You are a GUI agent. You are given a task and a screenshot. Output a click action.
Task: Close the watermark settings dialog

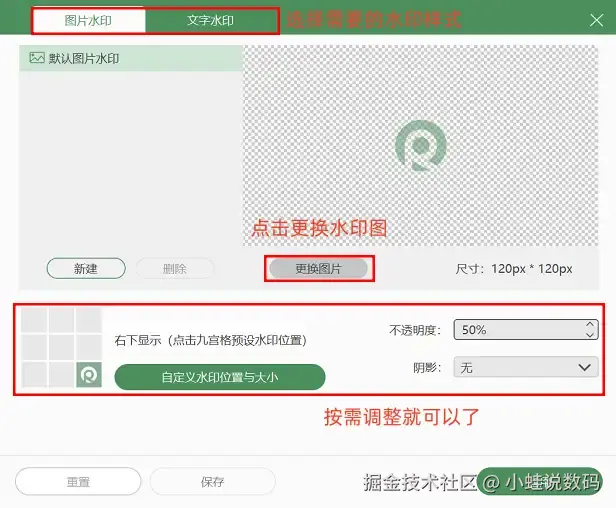tap(596, 20)
